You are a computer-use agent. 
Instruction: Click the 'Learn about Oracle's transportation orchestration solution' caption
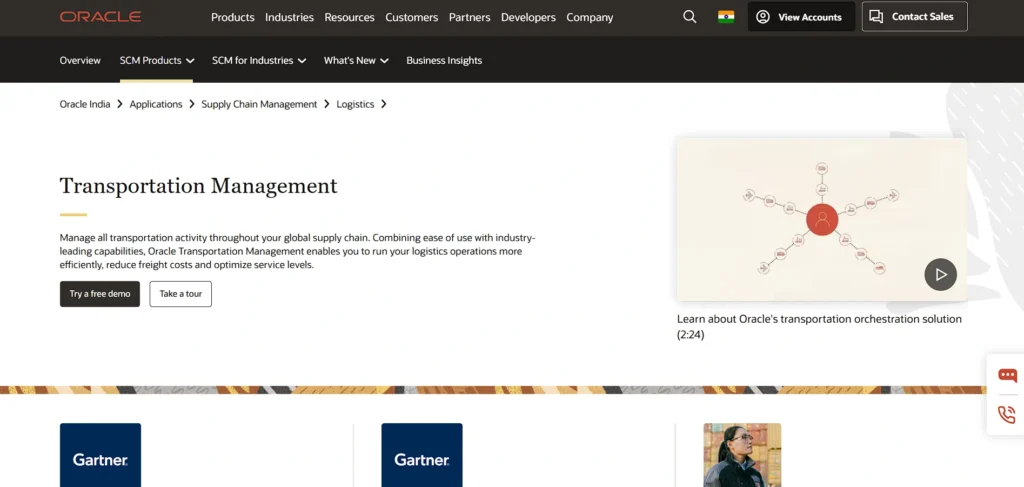820,326
